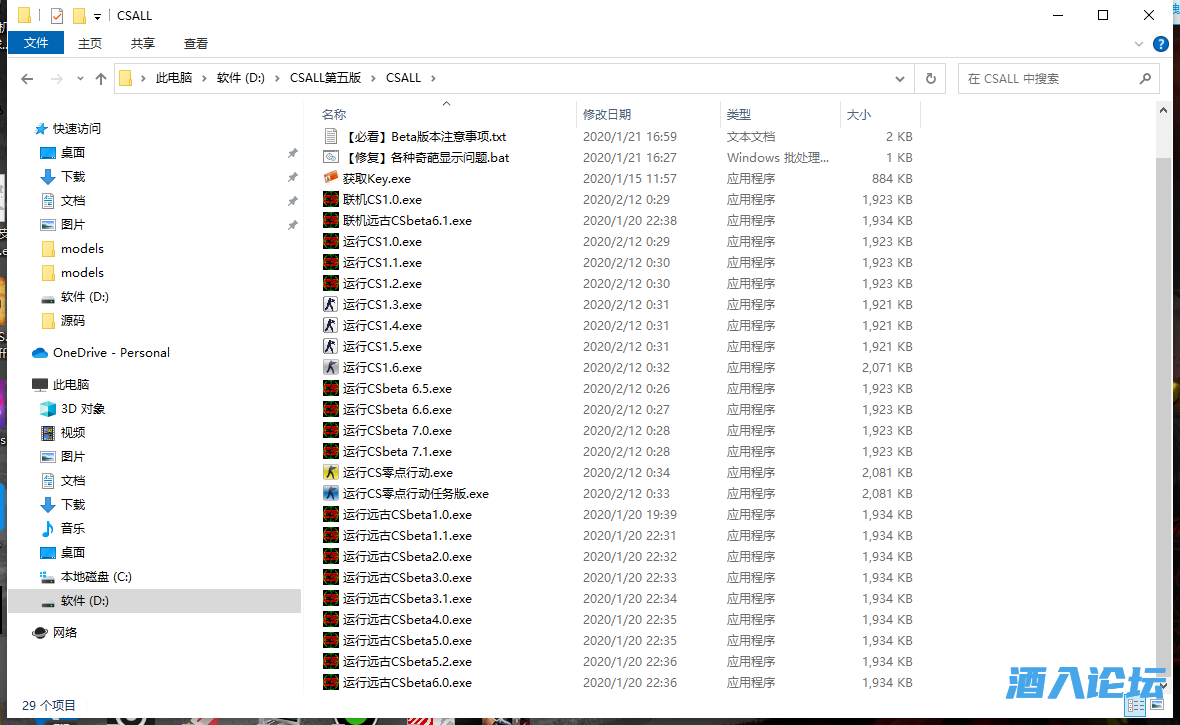
Task: Expand the address bar history dropdown
Action: click(x=899, y=78)
